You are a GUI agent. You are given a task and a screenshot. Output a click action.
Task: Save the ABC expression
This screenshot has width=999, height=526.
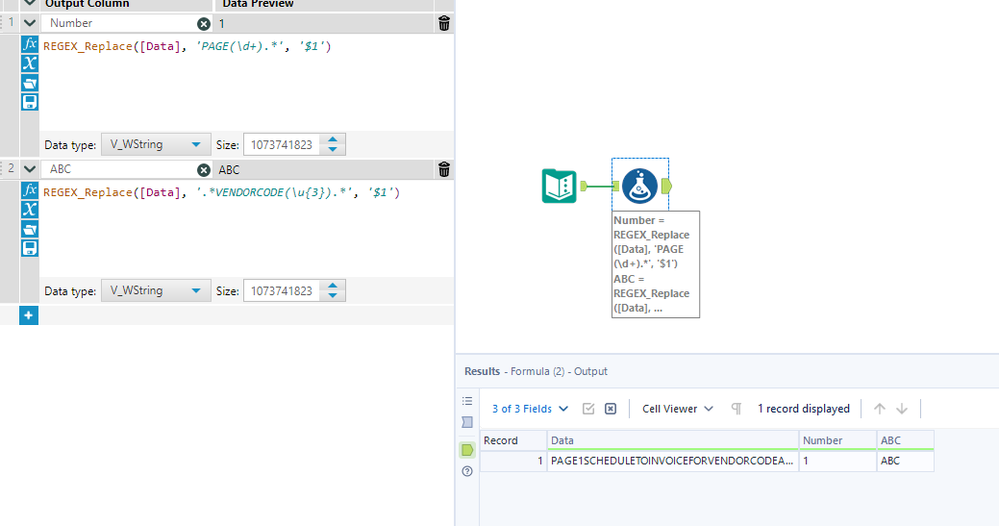point(30,248)
